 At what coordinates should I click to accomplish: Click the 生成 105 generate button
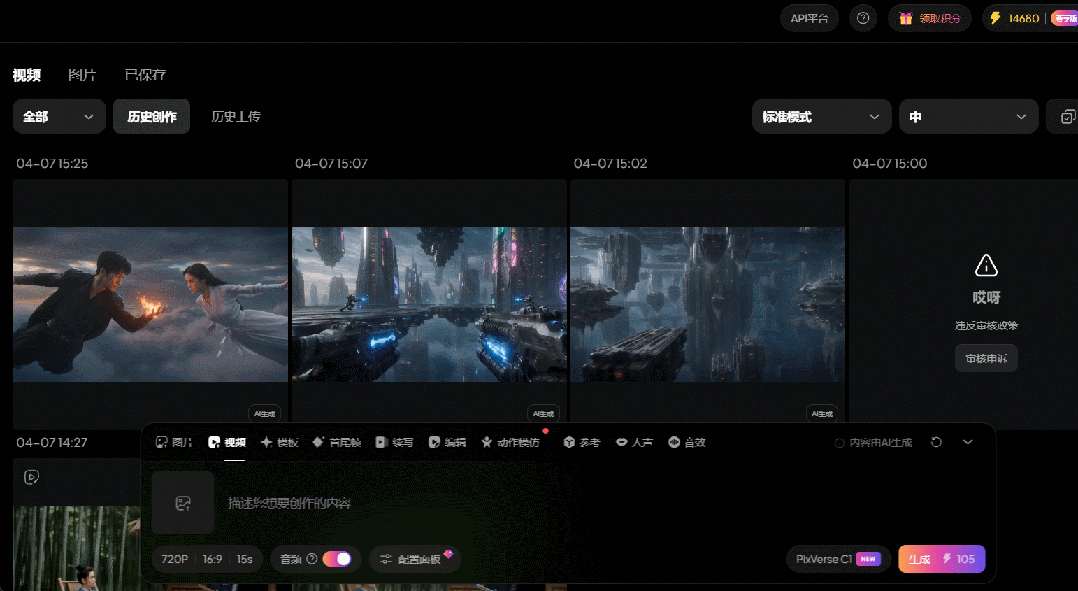942,559
